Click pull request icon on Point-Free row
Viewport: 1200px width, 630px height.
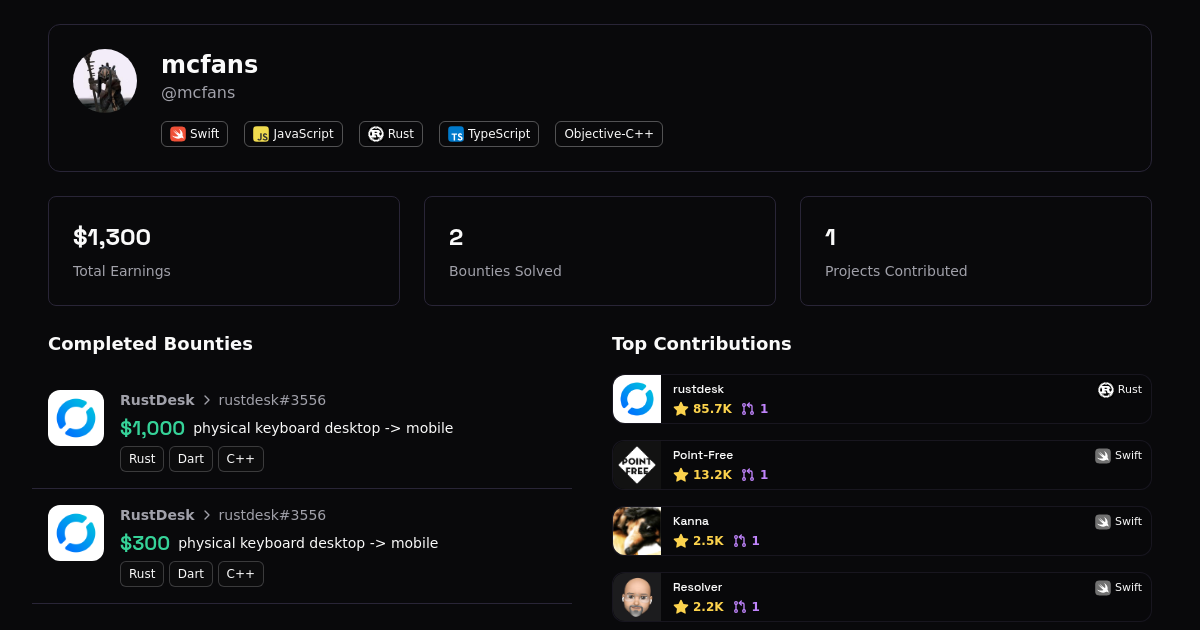pyautogui.click(x=748, y=475)
